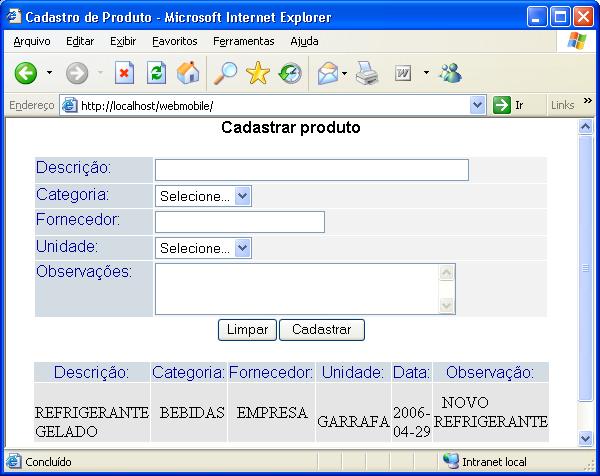Open the Messenger icon in toolbar

pos(450,73)
